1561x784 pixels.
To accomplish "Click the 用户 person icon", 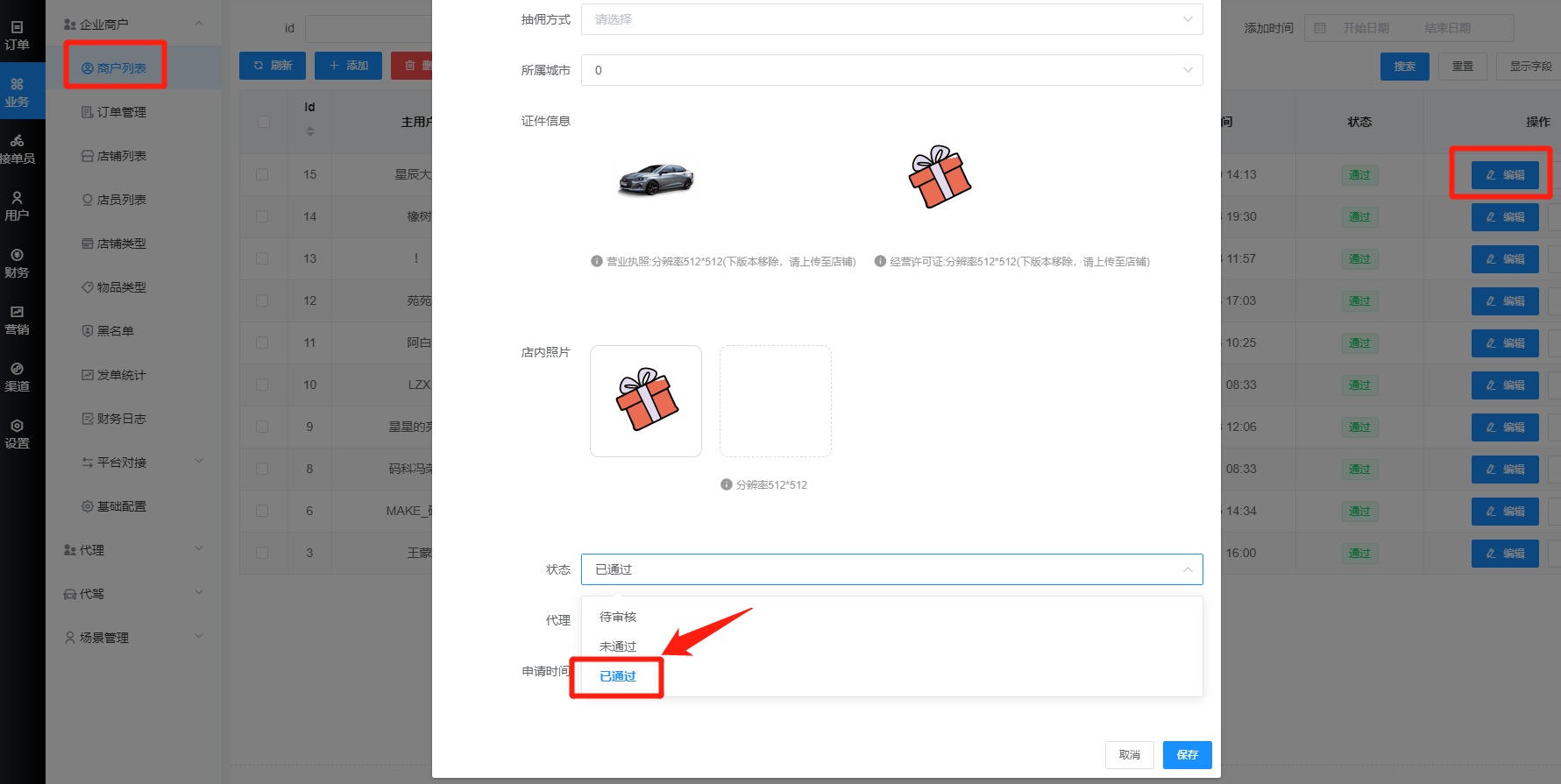I will pyautogui.click(x=17, y=206).
